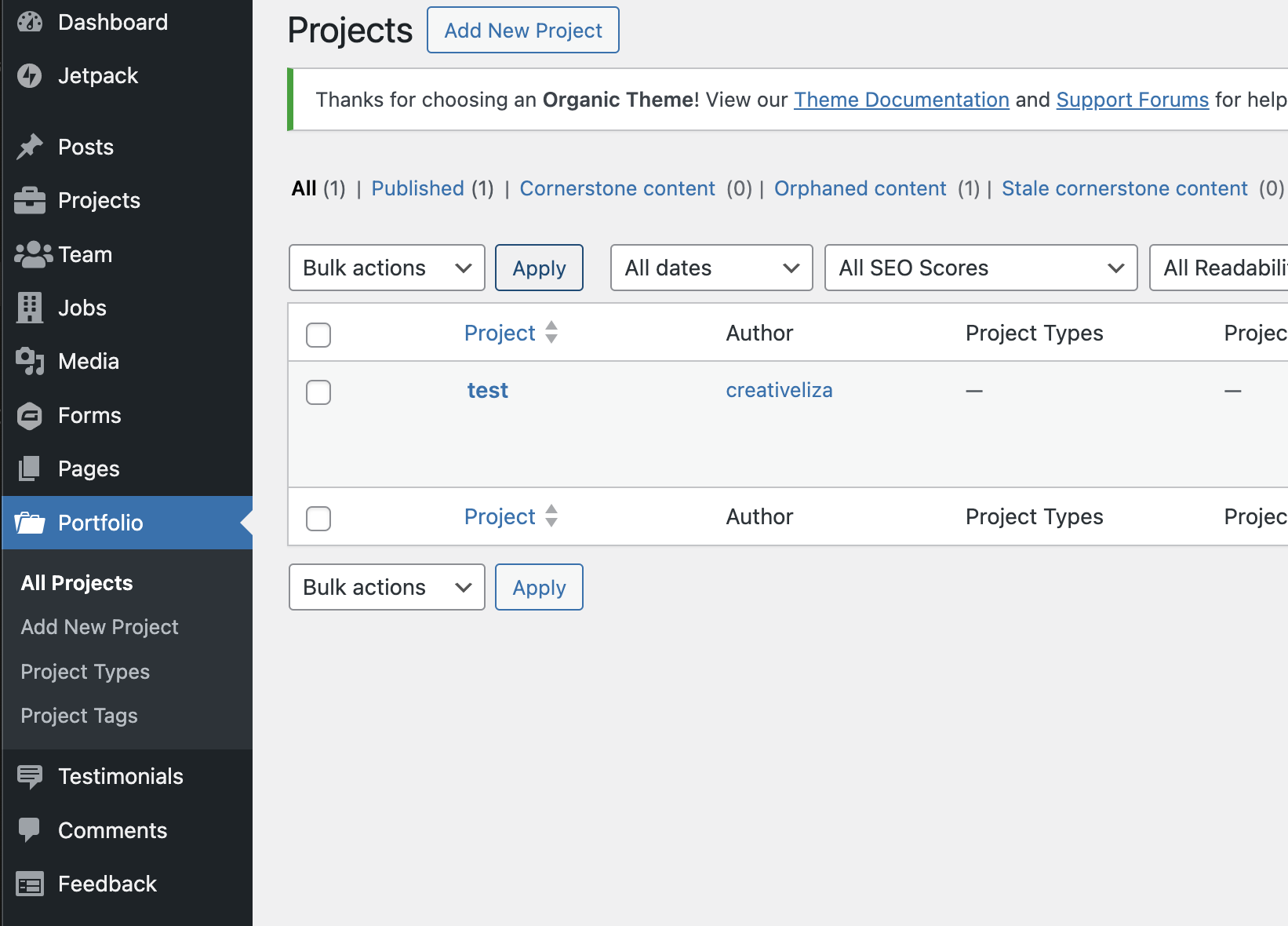Screen dimensions: 1288x926
Task: Select All Projects submenu entry
Action: pyautogui.click(x=77, y=583)
